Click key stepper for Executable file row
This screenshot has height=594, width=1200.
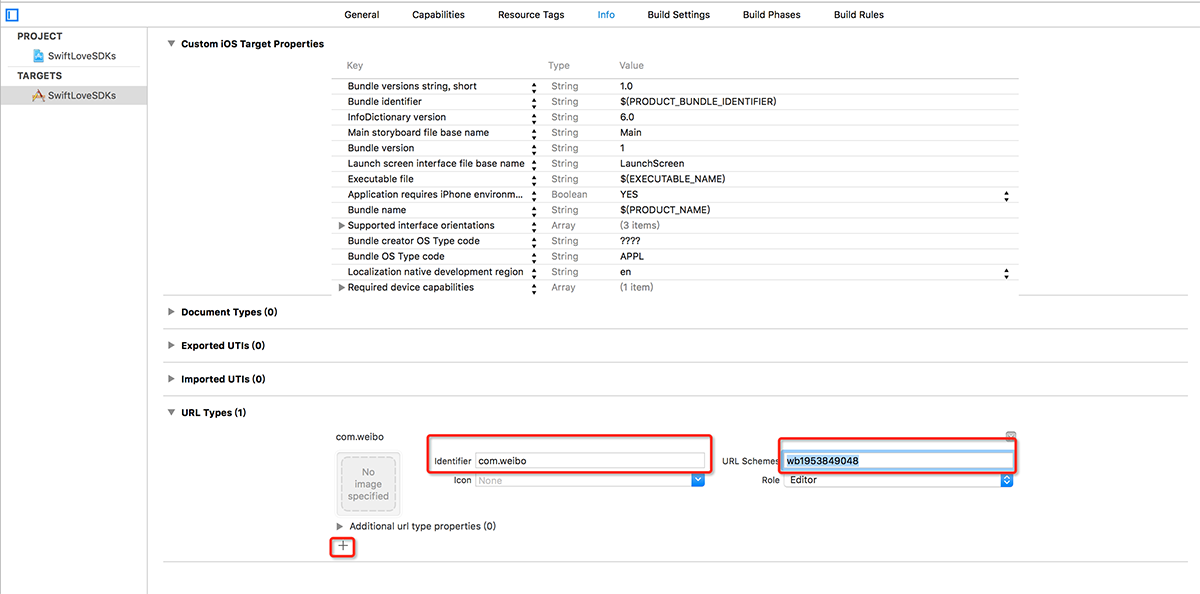click(534, 180)
